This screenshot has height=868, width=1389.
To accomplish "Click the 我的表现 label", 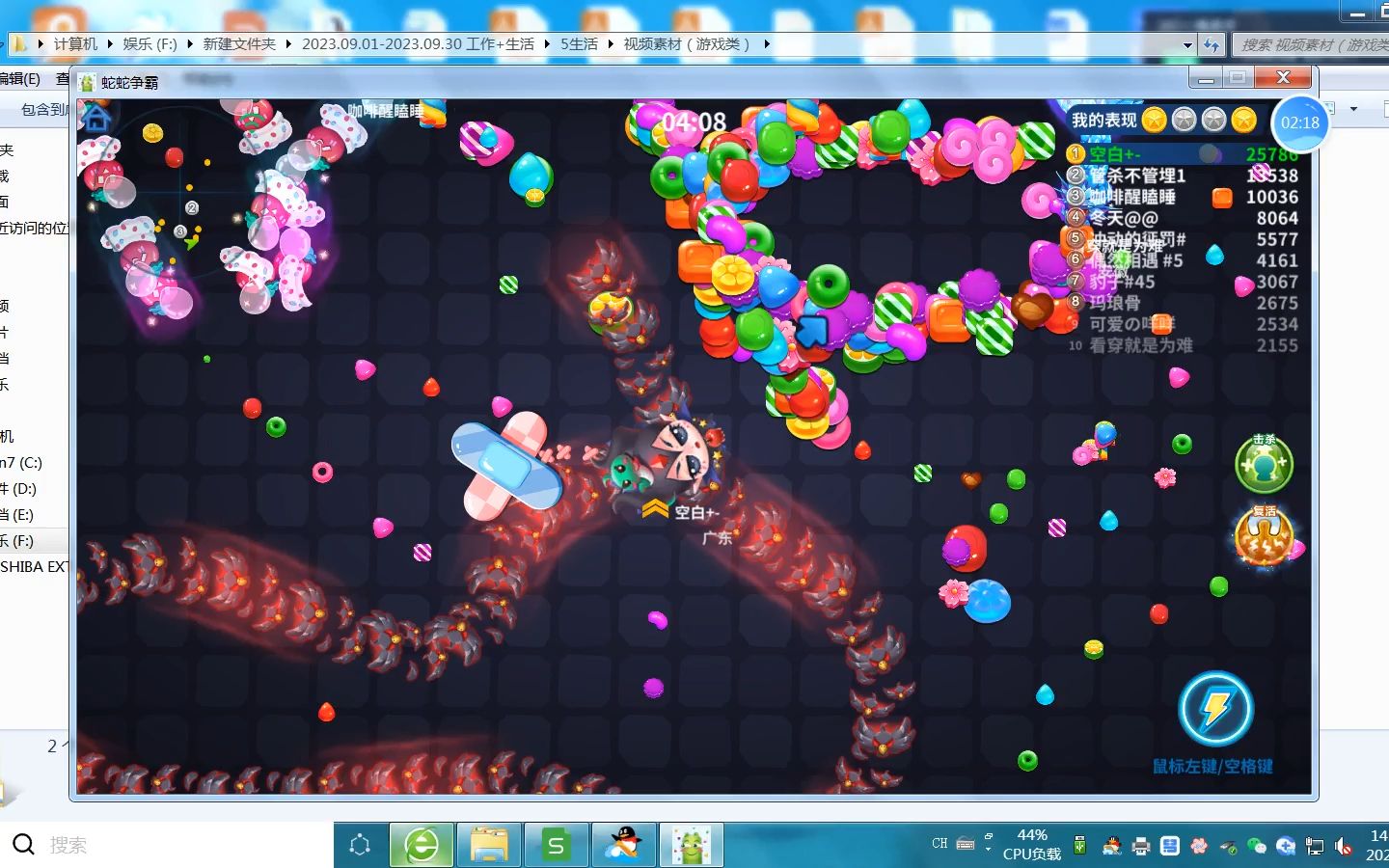I will pos(1104,120).
